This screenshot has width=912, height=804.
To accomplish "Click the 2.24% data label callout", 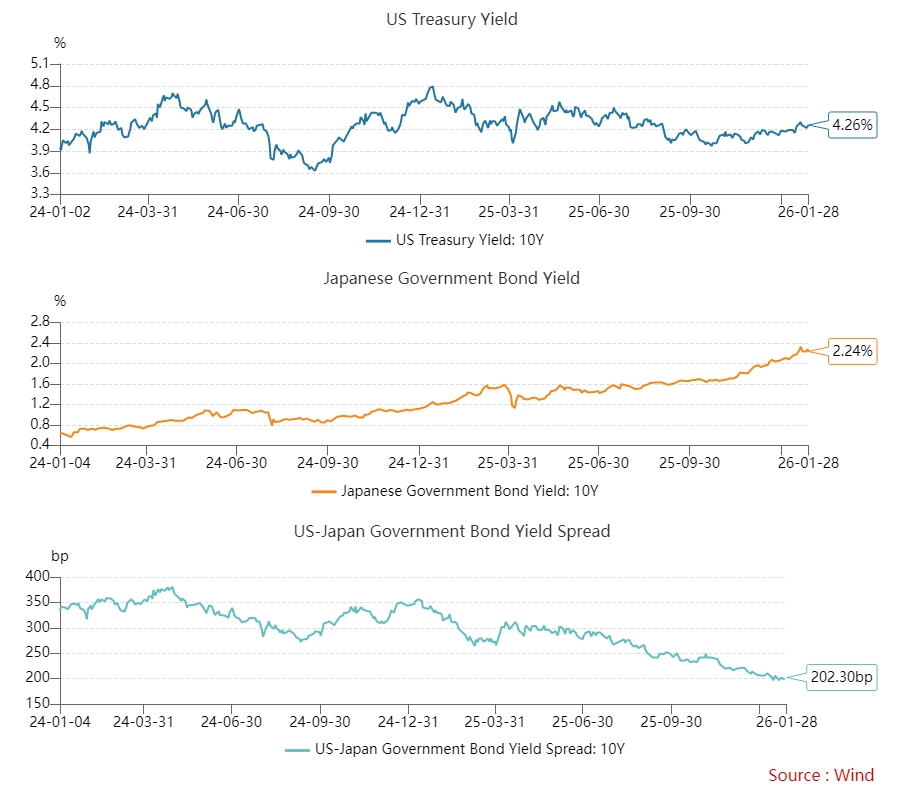I will click(x=852, y=351).
